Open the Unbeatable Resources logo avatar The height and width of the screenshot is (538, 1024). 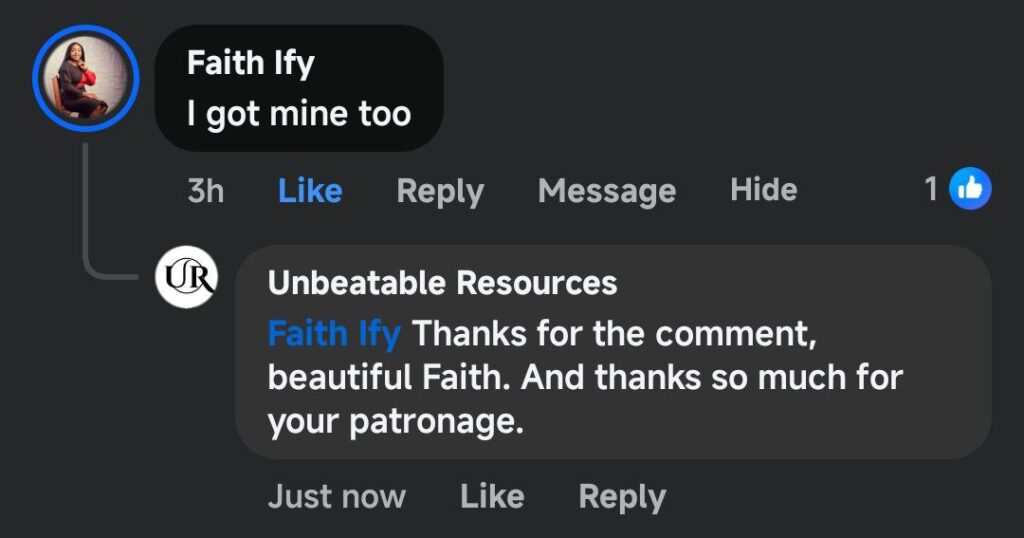point(187,279)
